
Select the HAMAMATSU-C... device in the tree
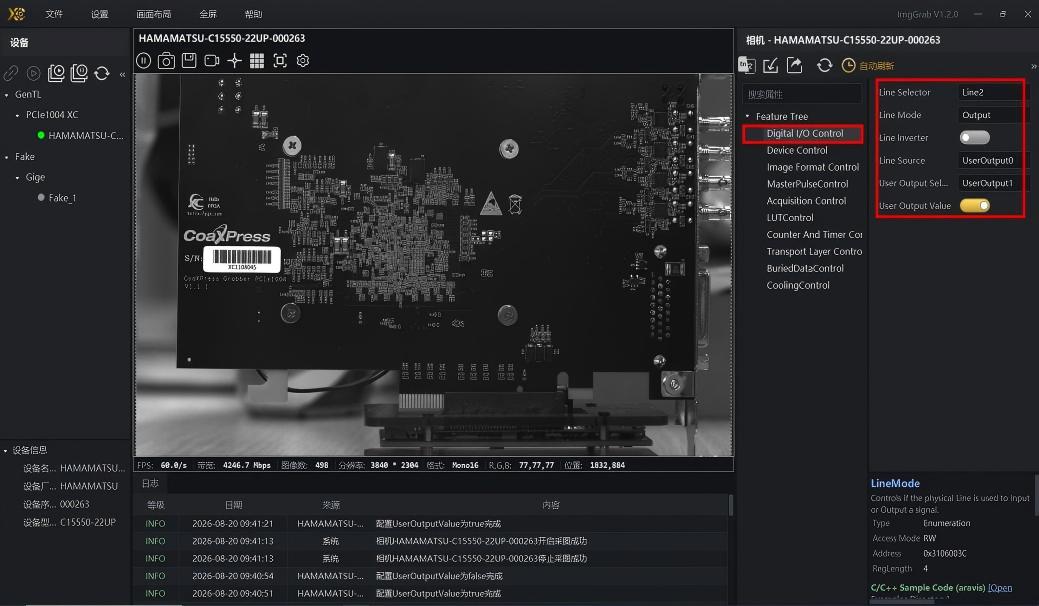[x=85, y=136]
